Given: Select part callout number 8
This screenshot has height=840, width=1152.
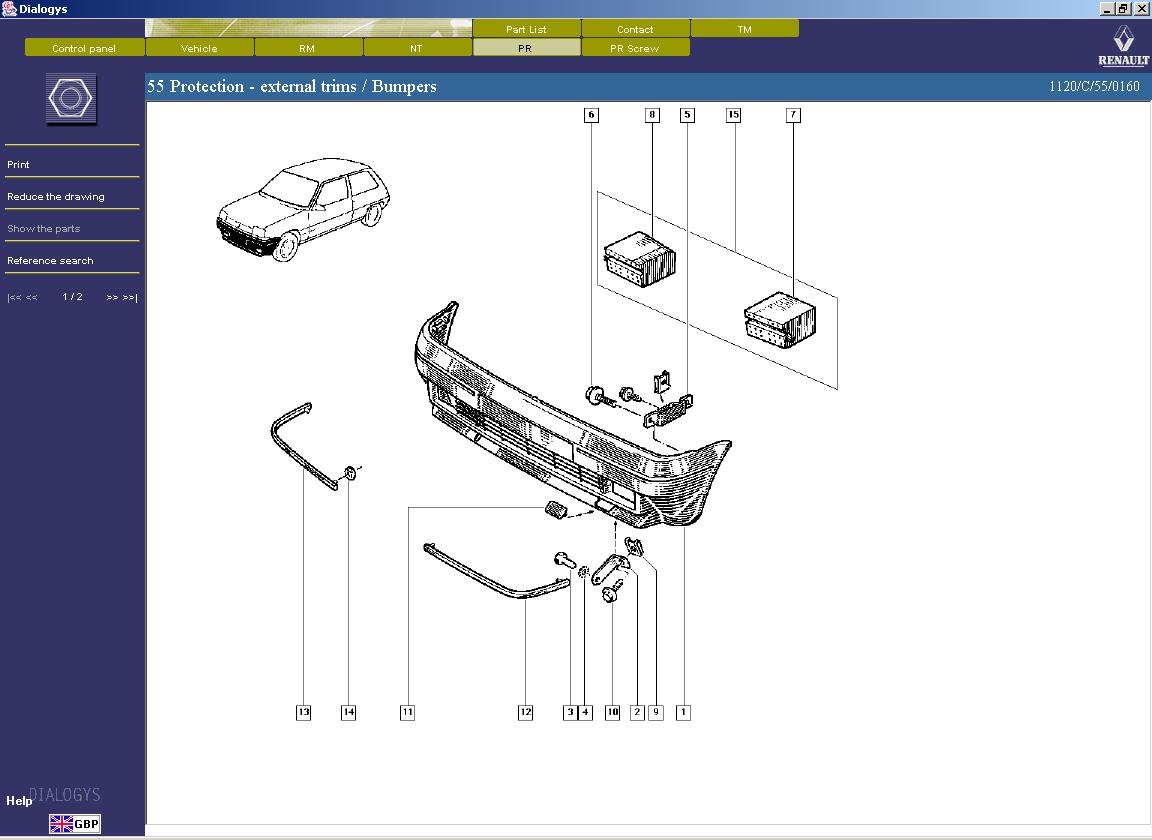Looking at the screenshot, I should [652, 115].
